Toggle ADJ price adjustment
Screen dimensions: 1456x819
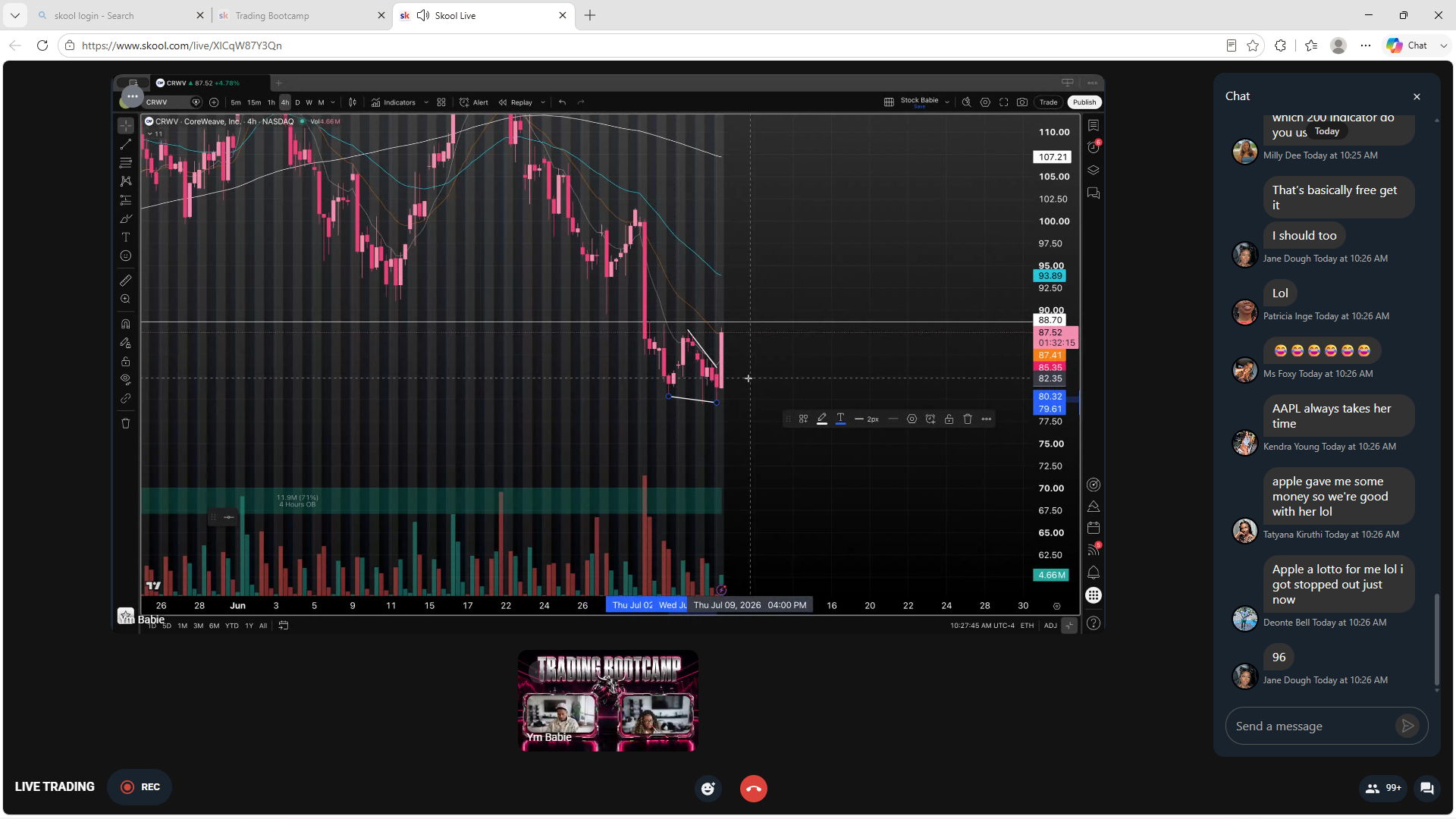[1050, 626]
